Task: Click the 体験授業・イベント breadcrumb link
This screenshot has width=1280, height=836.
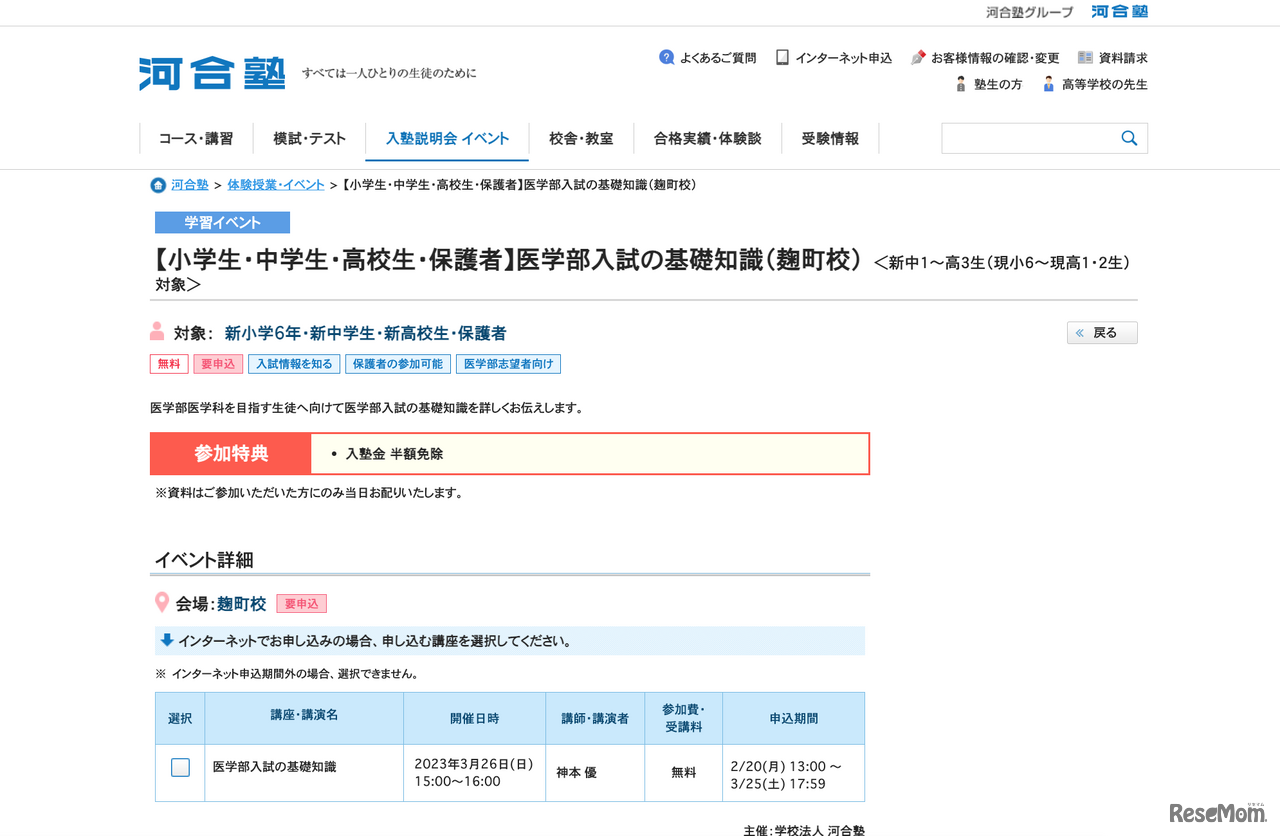Action: pyautogui.click(x=276, y=185)
